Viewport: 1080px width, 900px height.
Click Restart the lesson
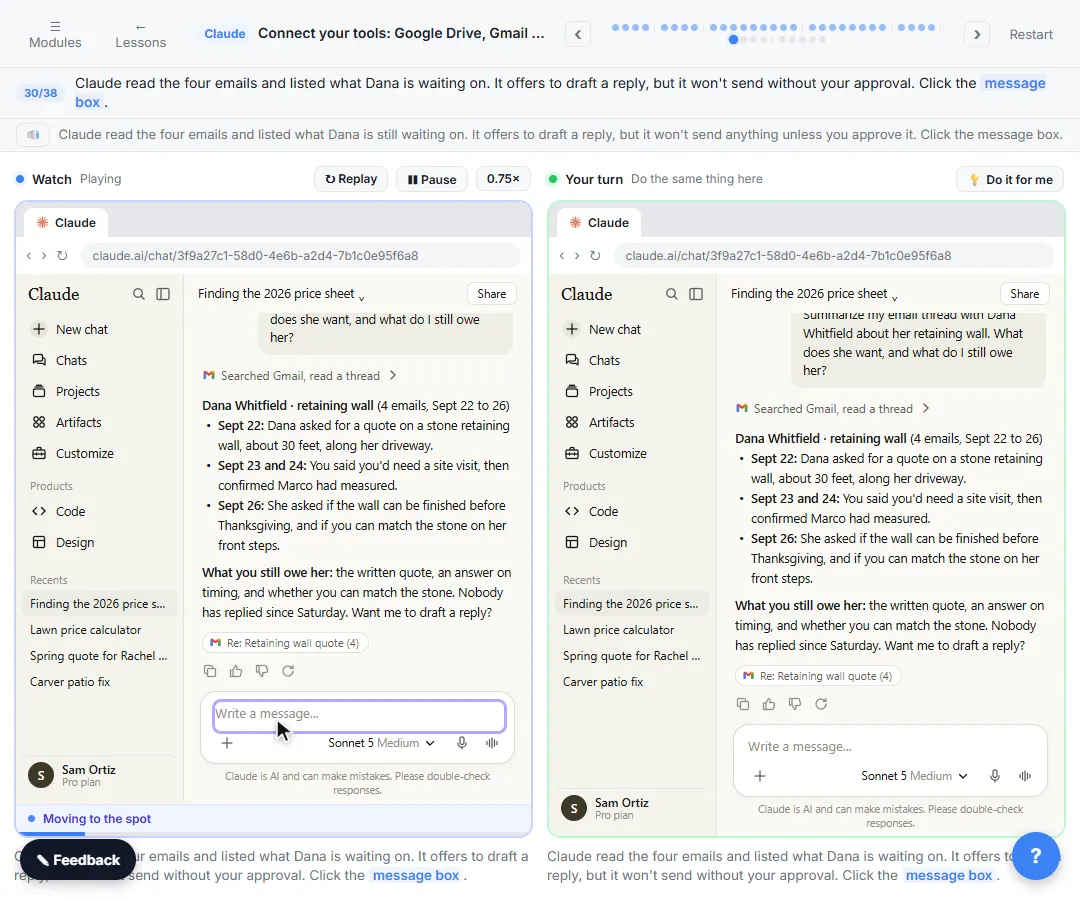click(1030, 34)
